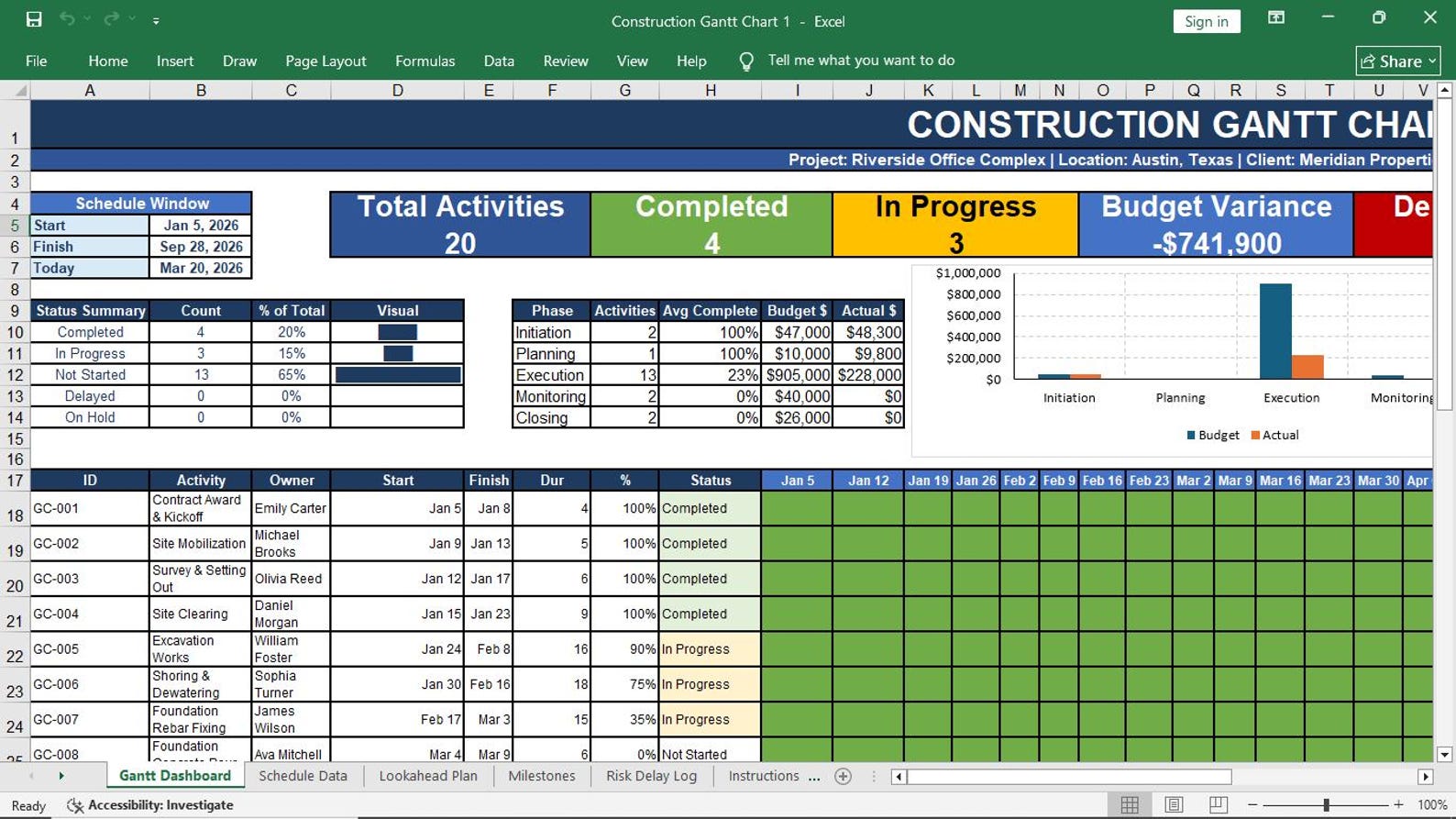Click the Sign in button
This screenshot has height=819, width=1456.
1206,21
